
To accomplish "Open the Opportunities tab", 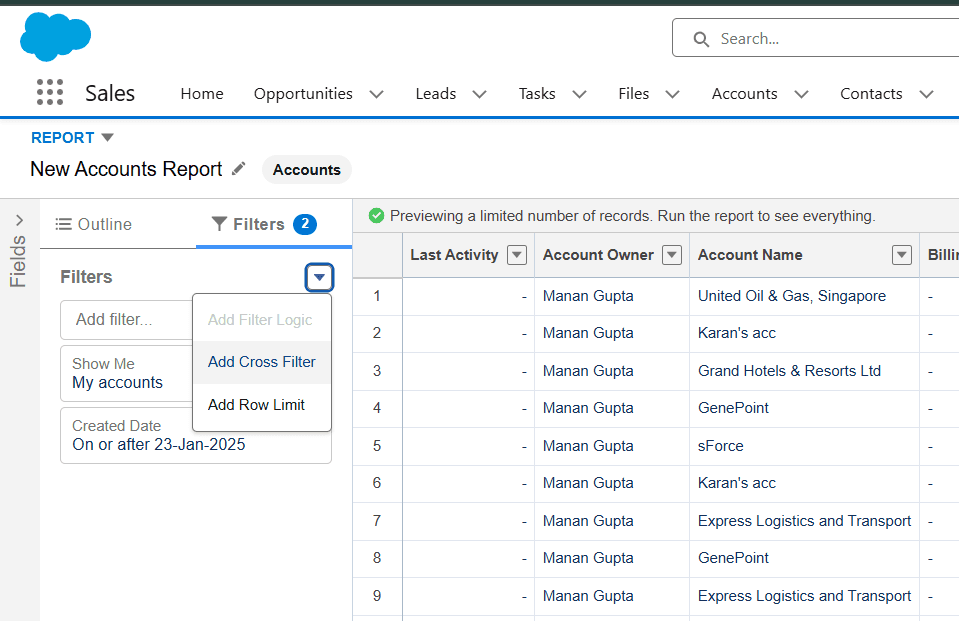I will coord(303,94).
